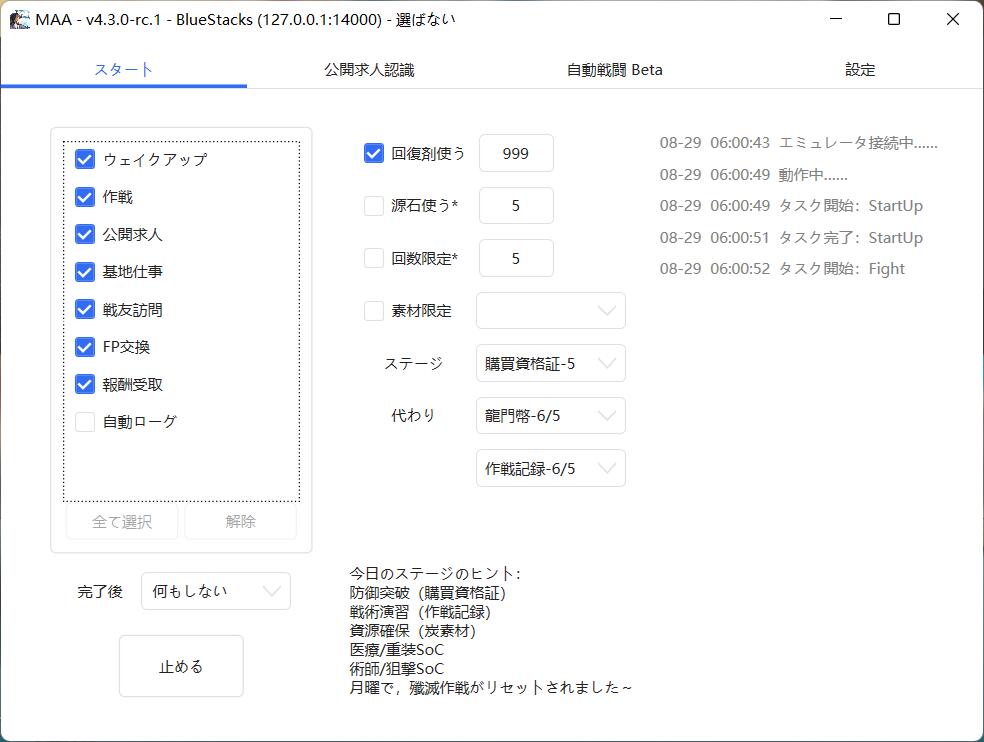Click the 解除 button

240,522
